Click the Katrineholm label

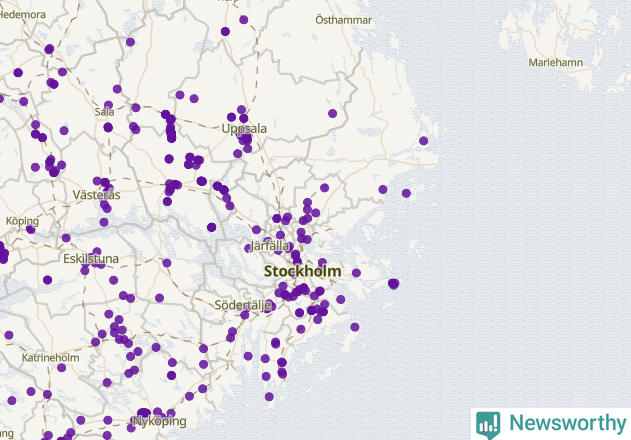pyautogui.click(x=50, y=357)
